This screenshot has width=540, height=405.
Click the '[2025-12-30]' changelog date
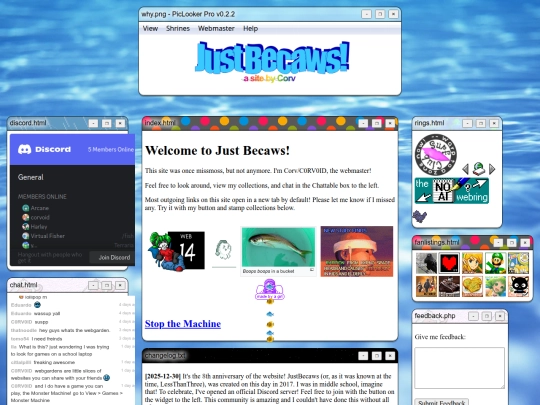163,376
